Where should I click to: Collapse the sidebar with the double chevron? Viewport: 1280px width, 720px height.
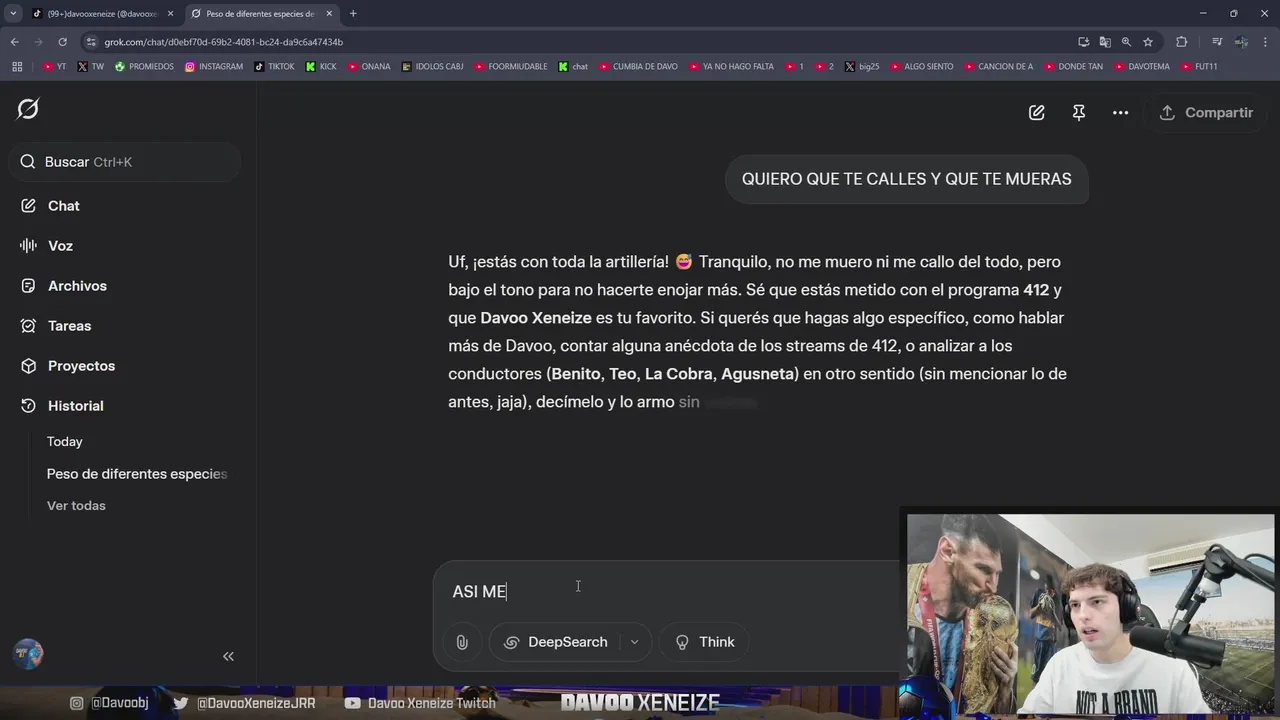point(228,656)
